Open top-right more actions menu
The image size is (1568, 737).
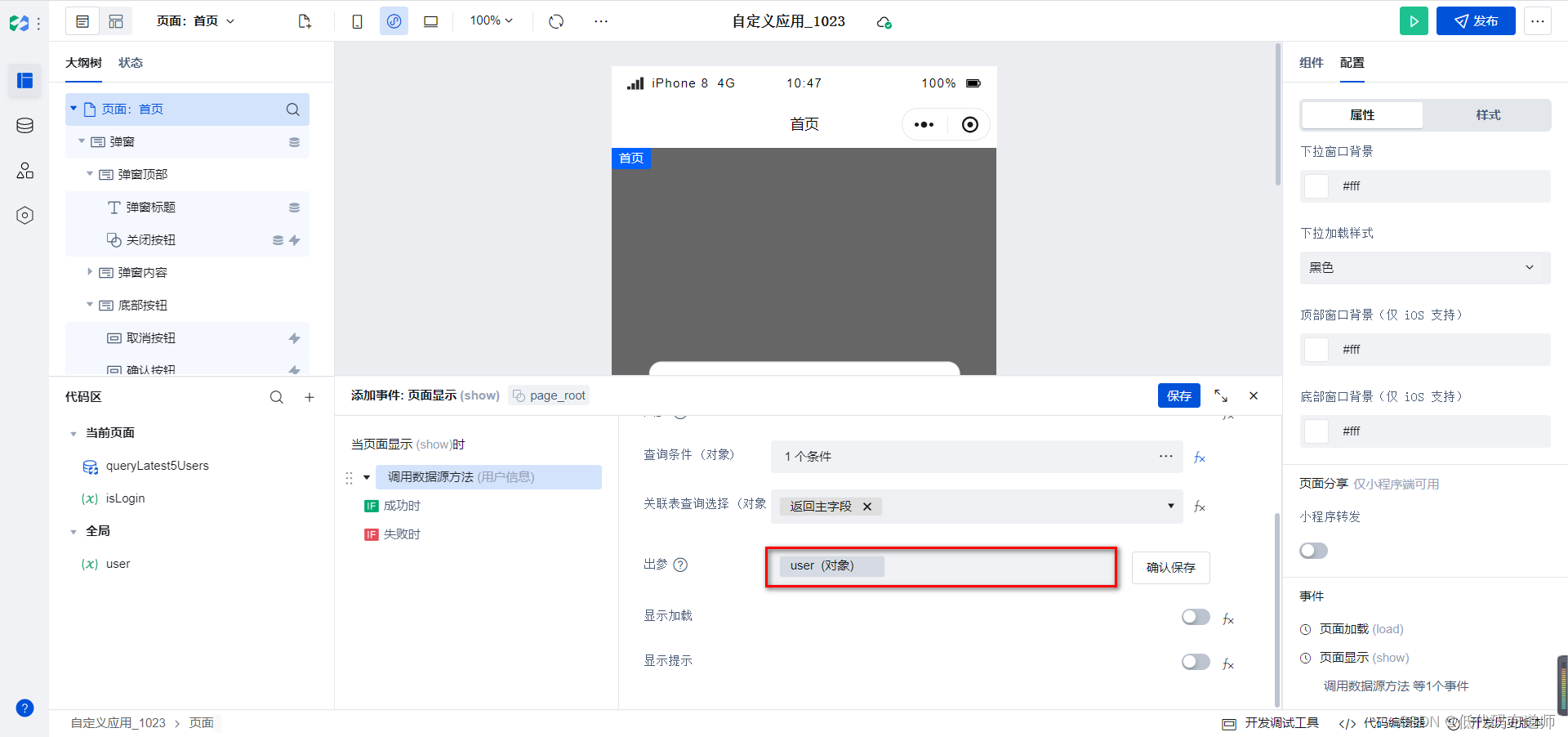1538,21
